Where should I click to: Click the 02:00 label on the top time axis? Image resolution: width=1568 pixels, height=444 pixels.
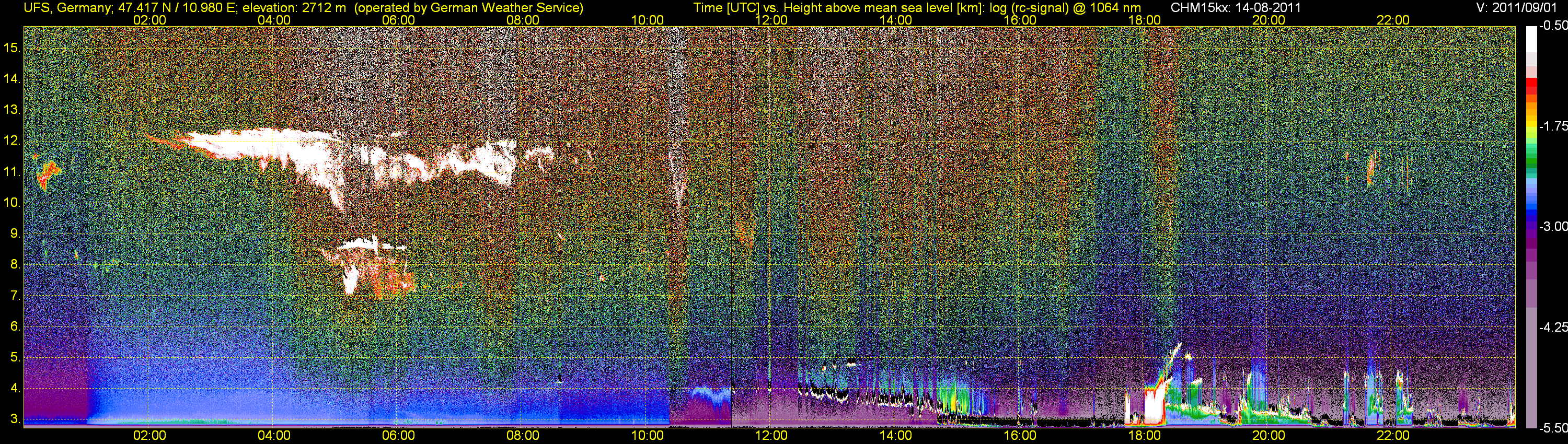pyautogui.click(x=149, y=20)
